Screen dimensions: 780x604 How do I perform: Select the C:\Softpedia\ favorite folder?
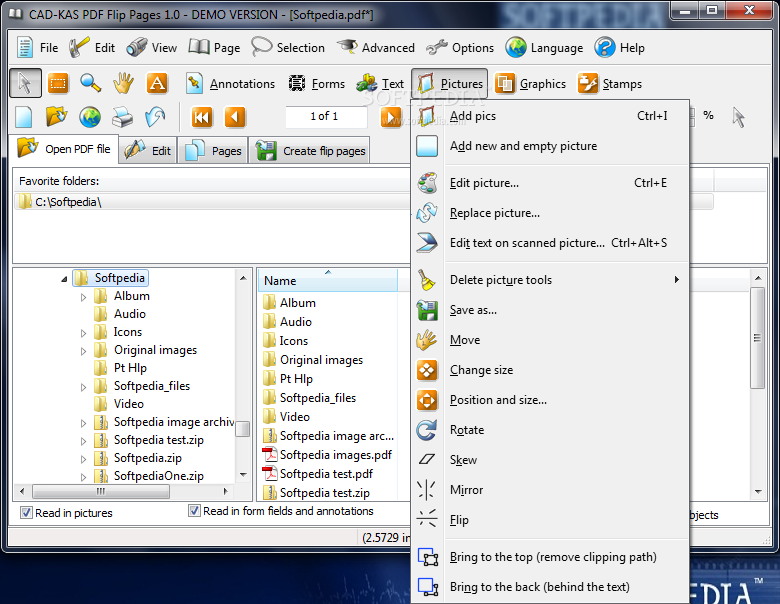click(x=363, y=202)
